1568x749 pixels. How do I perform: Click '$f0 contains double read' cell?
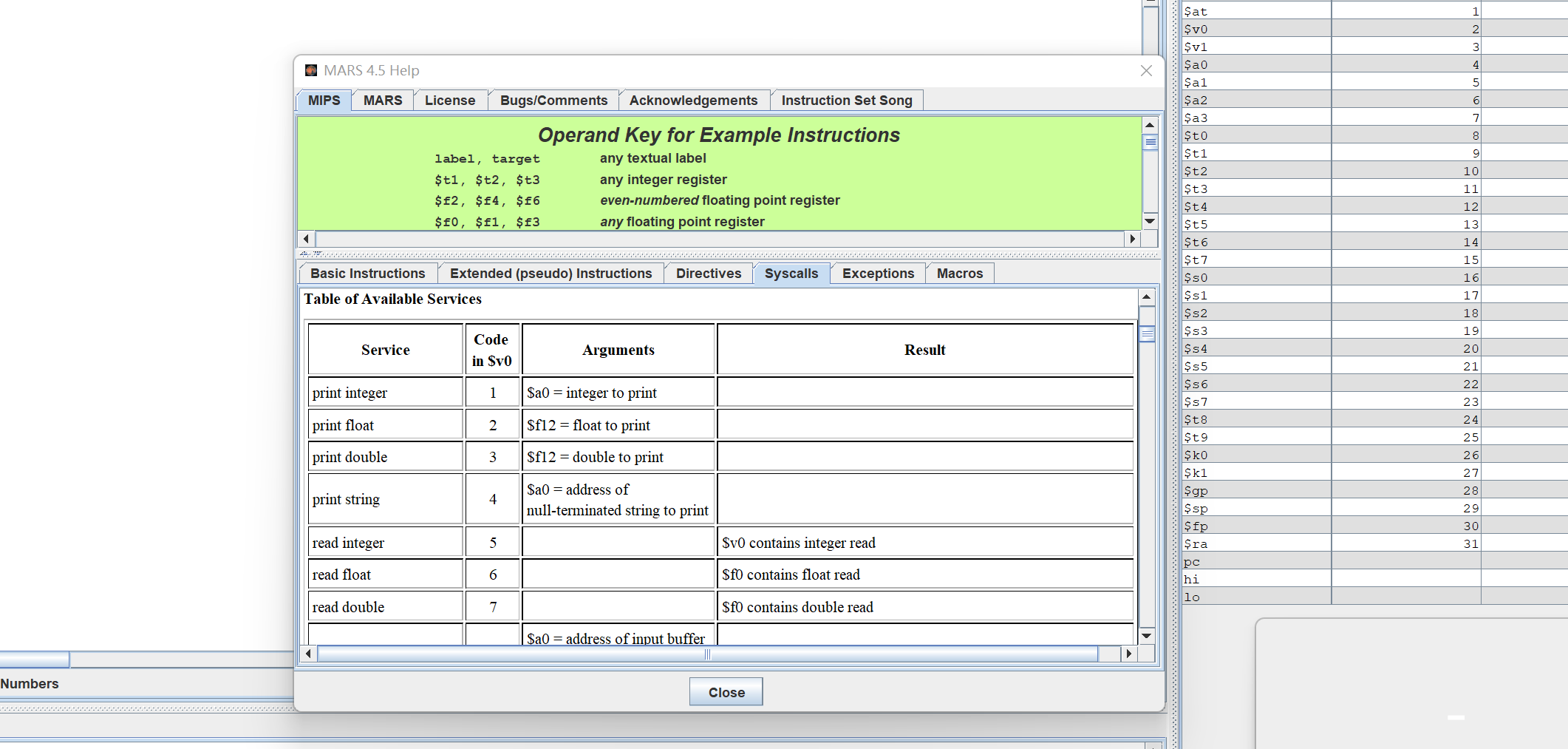pos(925,607)
